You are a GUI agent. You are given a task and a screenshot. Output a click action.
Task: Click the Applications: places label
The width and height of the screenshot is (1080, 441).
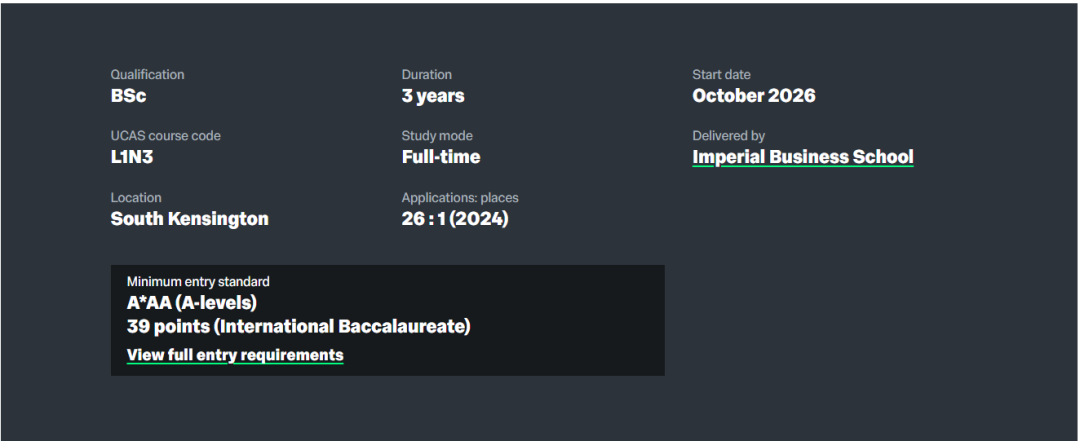(x=460, y=198)
